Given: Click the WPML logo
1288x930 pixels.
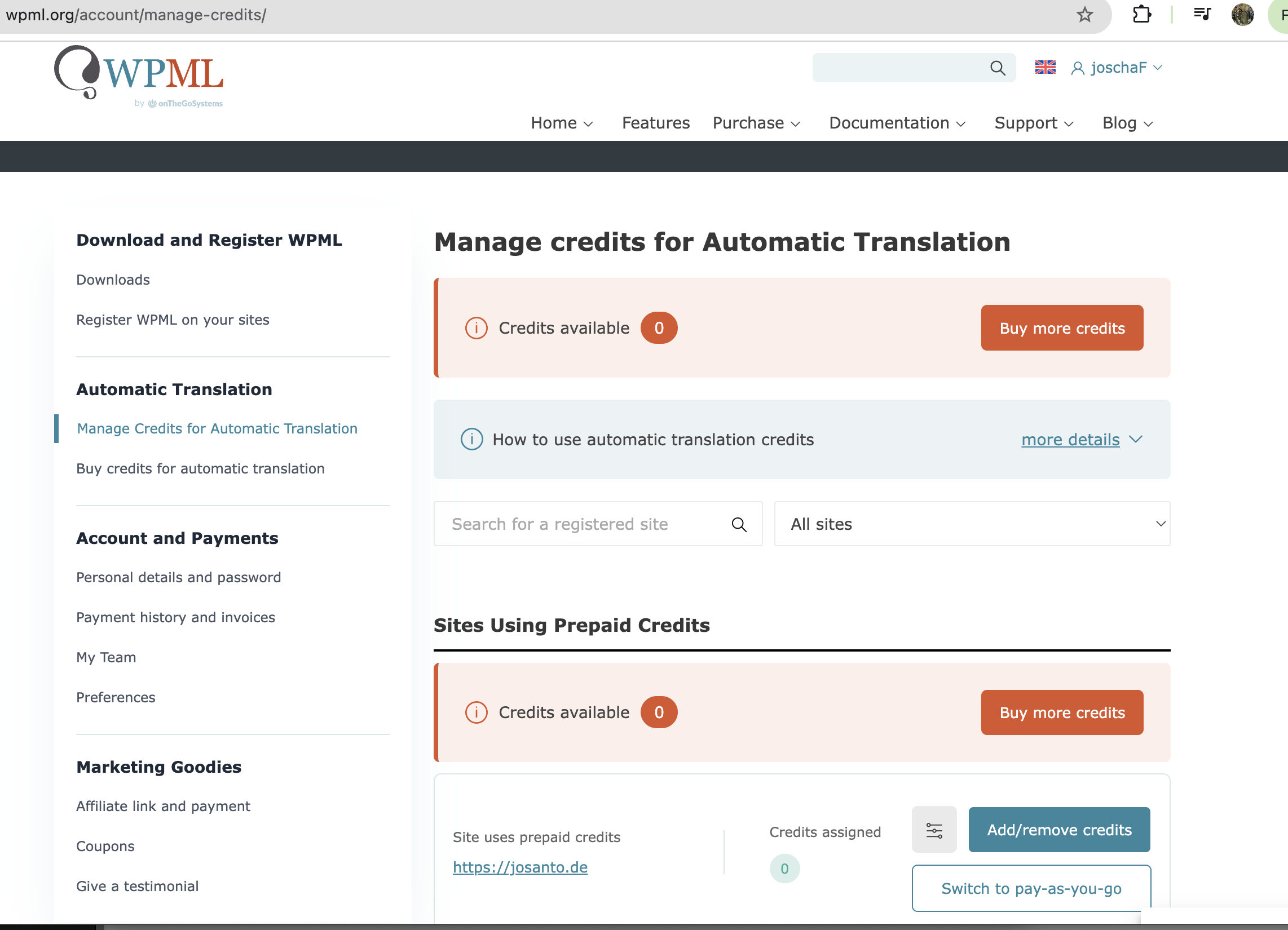Looking at the screenshot, I should (139, 76).
